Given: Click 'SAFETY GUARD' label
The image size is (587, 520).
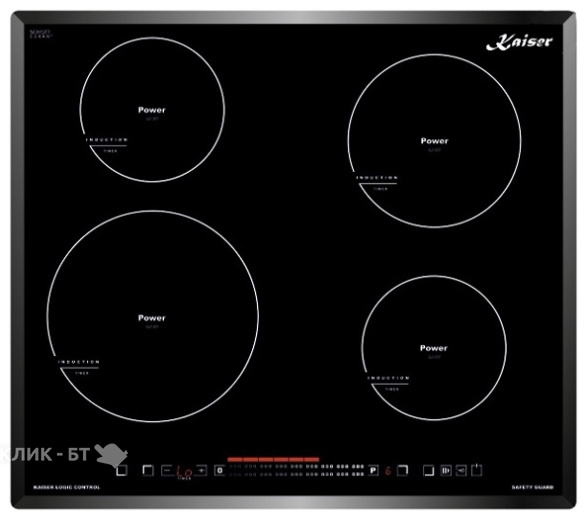Looking at the screenshot, I should pyautogui.click(x=532, y=487).
